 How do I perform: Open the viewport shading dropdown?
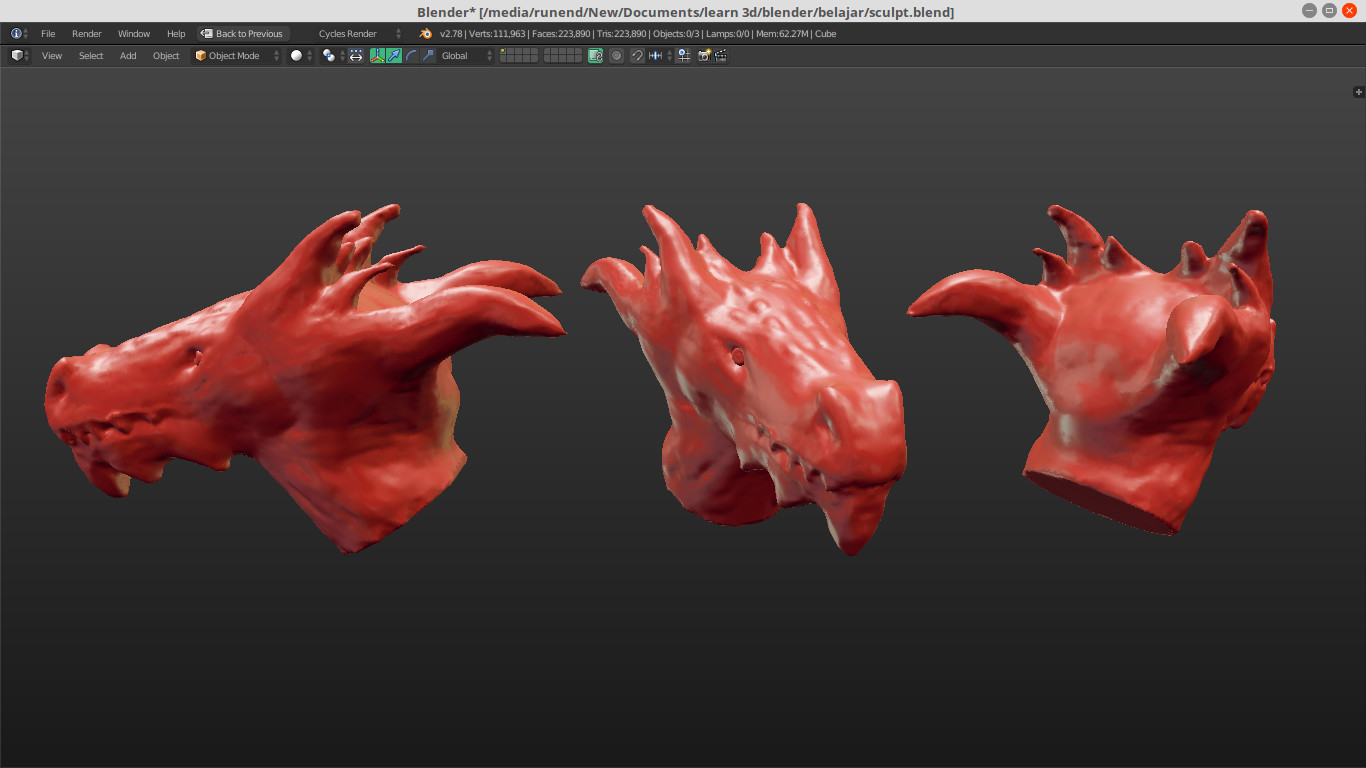click(x=296, y=55)
